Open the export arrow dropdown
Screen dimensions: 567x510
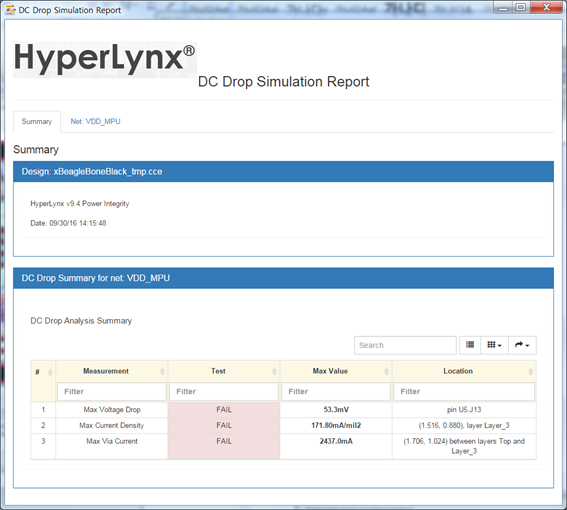[x=522, y=345]
